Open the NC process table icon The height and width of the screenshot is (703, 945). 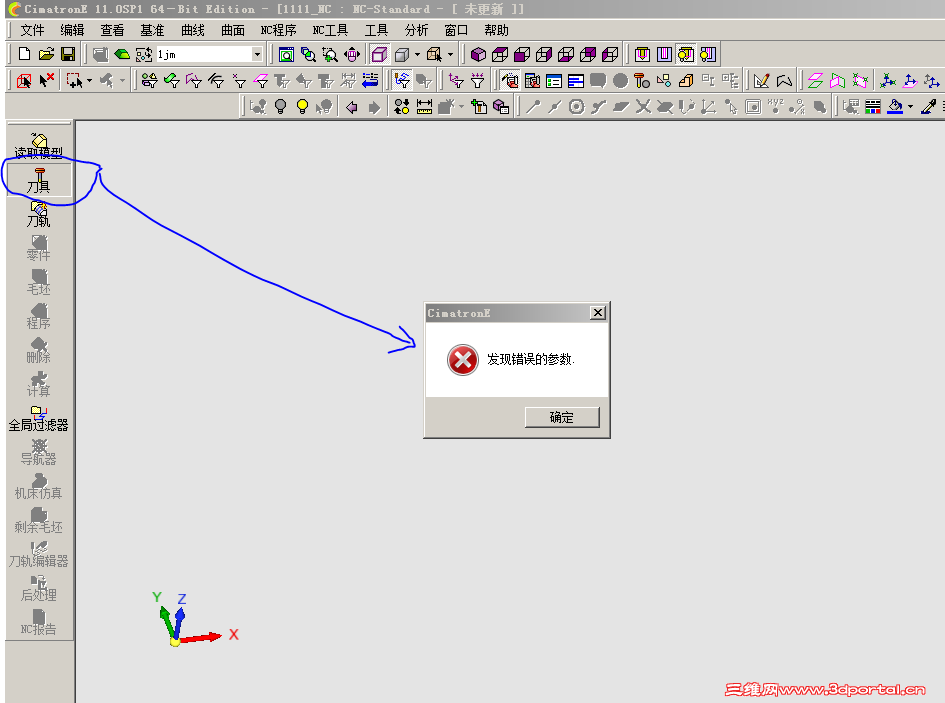(x=532, y=80)
